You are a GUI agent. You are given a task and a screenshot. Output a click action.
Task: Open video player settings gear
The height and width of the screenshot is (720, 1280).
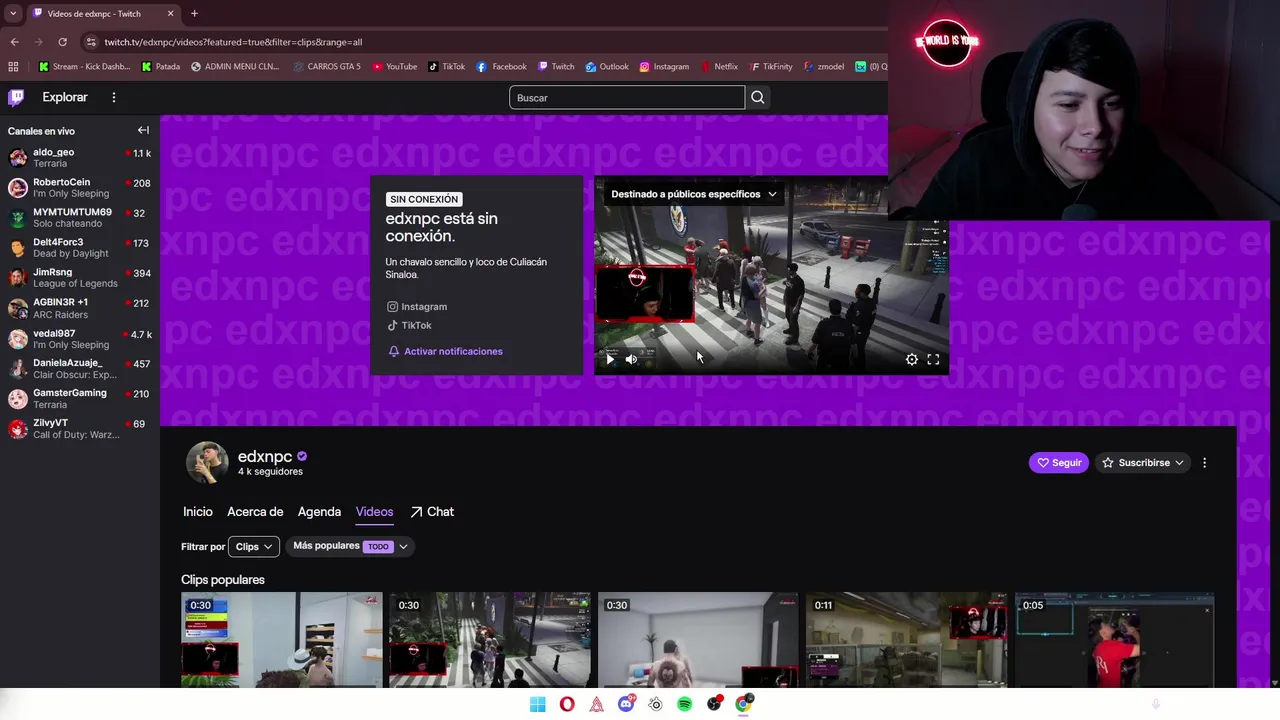[911, 359]
